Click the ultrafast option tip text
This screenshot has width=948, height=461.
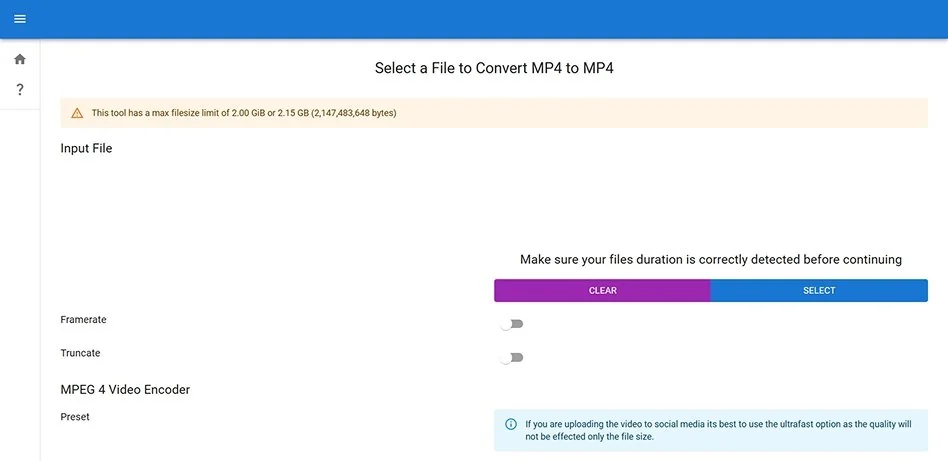click(x=718, y=430)
